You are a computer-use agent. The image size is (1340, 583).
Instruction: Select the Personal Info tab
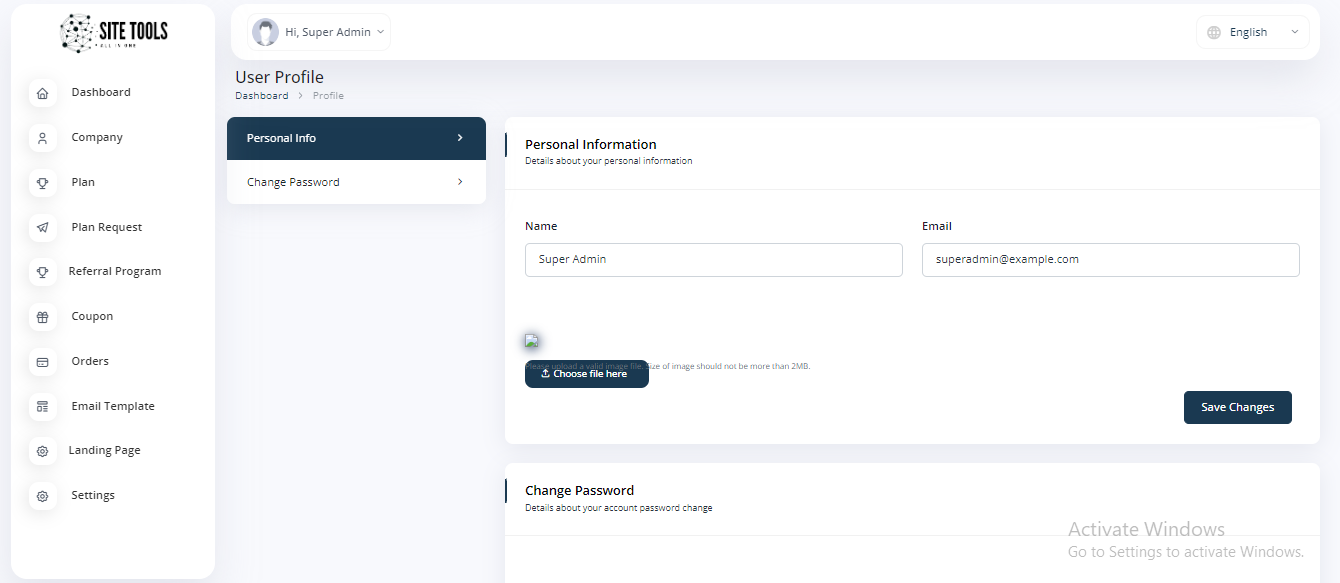[x=356, y=138]
